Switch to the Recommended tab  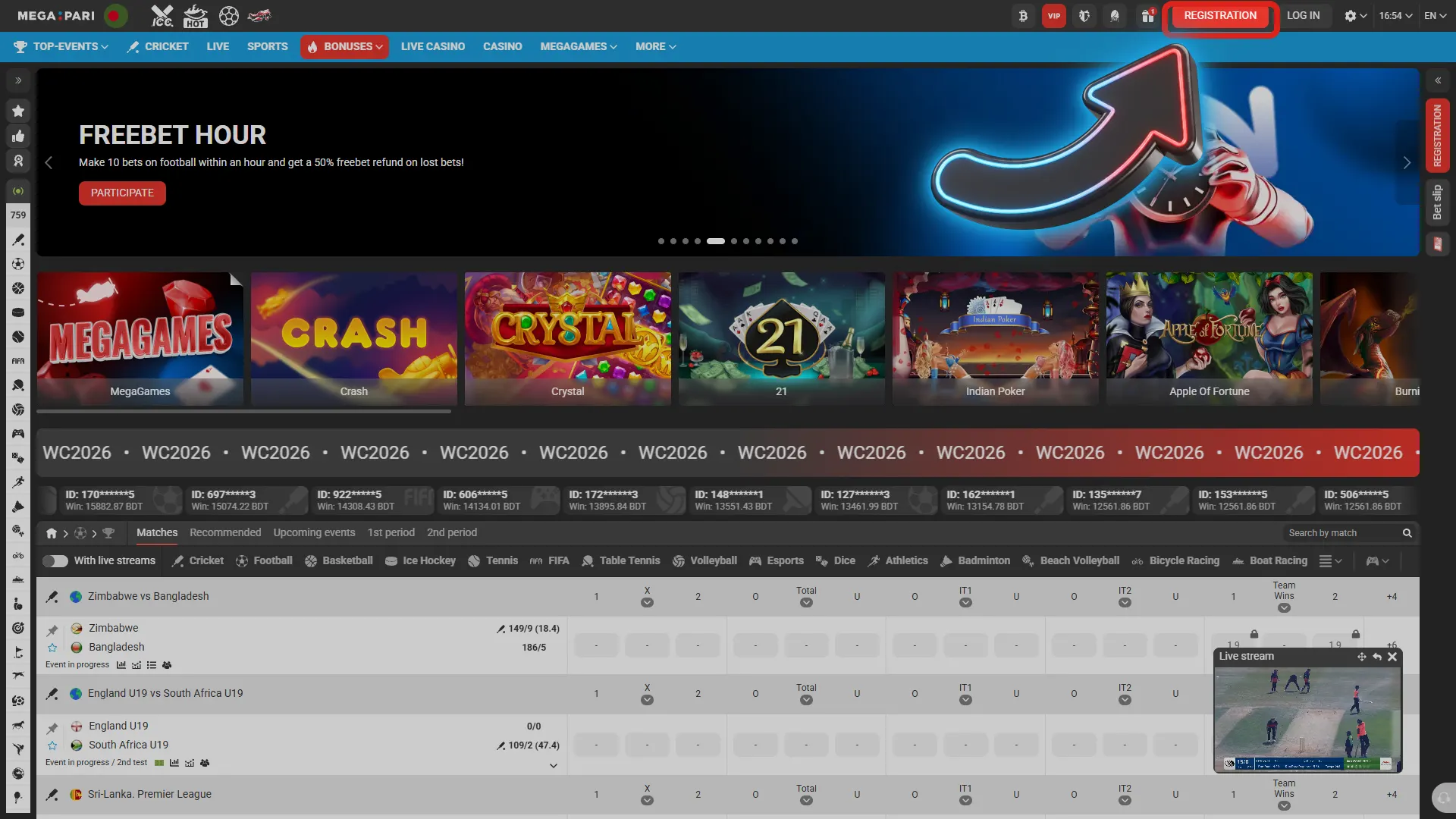(x=225, y=533)
